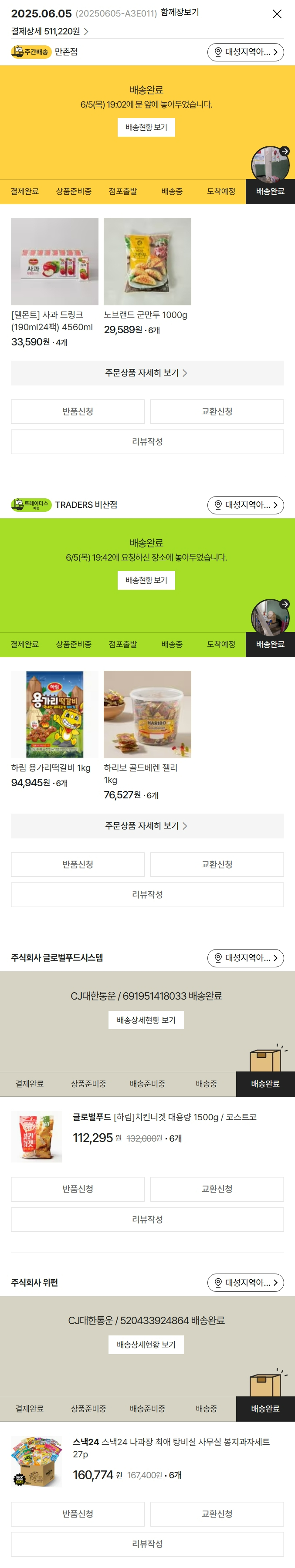Select 배송완료 step in 만촌점 tracker
The width and height of the screenshot is (295, 1568).
[x=270, y=192]
